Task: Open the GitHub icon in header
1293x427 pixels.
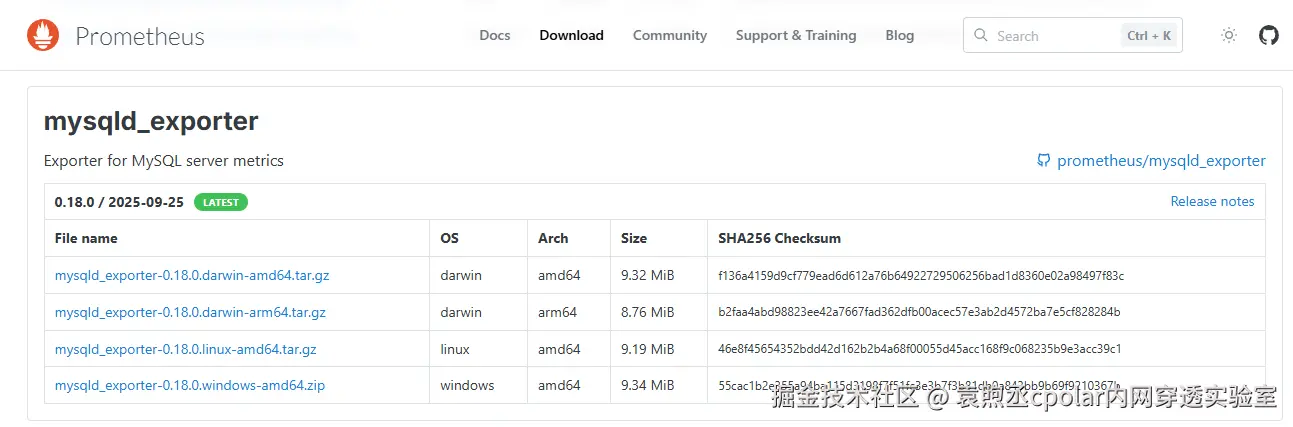Action: [1268, 36]
